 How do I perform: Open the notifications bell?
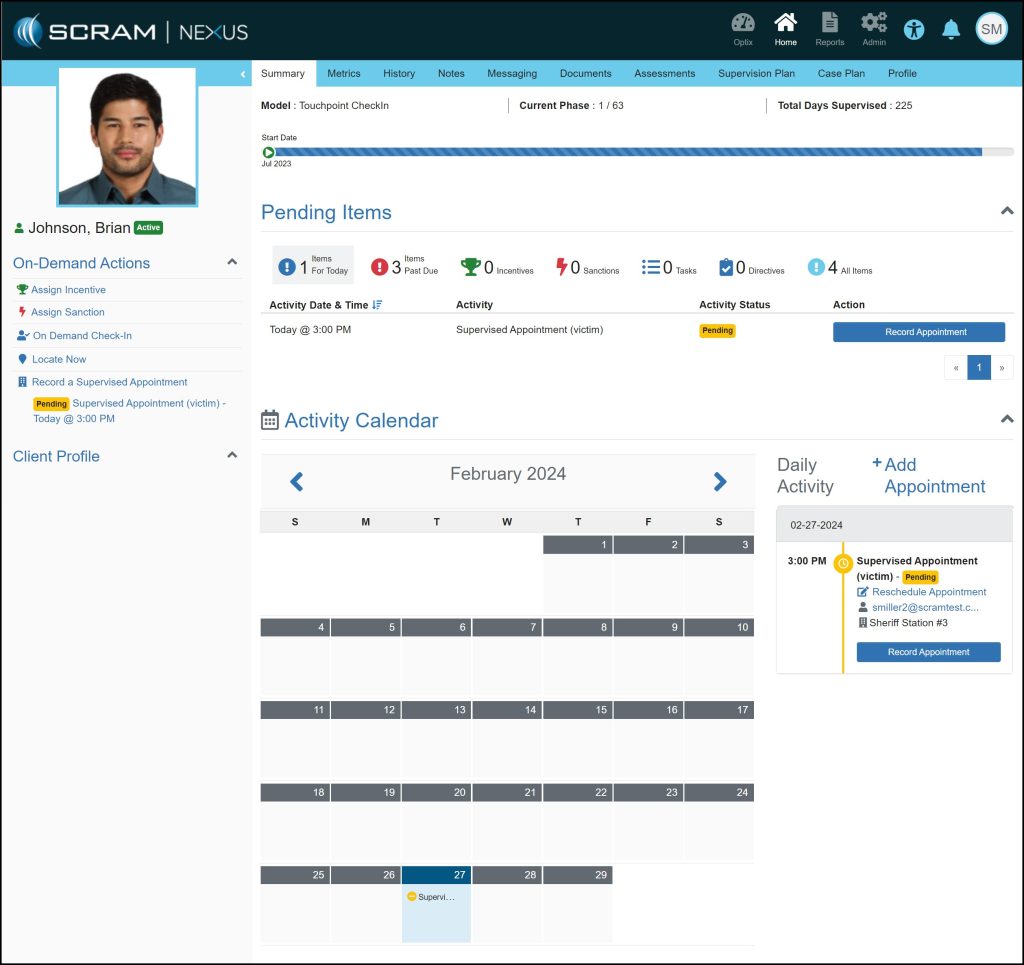click(x=951, y=30)
